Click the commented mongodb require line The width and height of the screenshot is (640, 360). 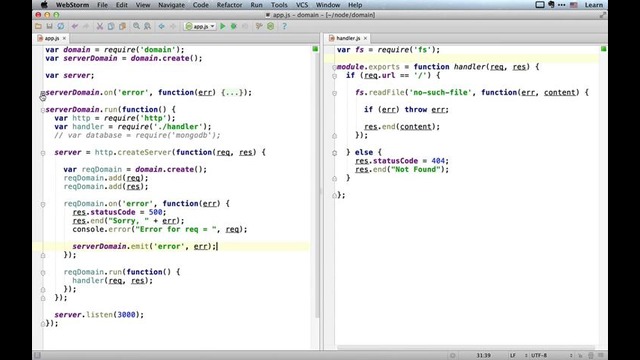[x=137, y=135]
